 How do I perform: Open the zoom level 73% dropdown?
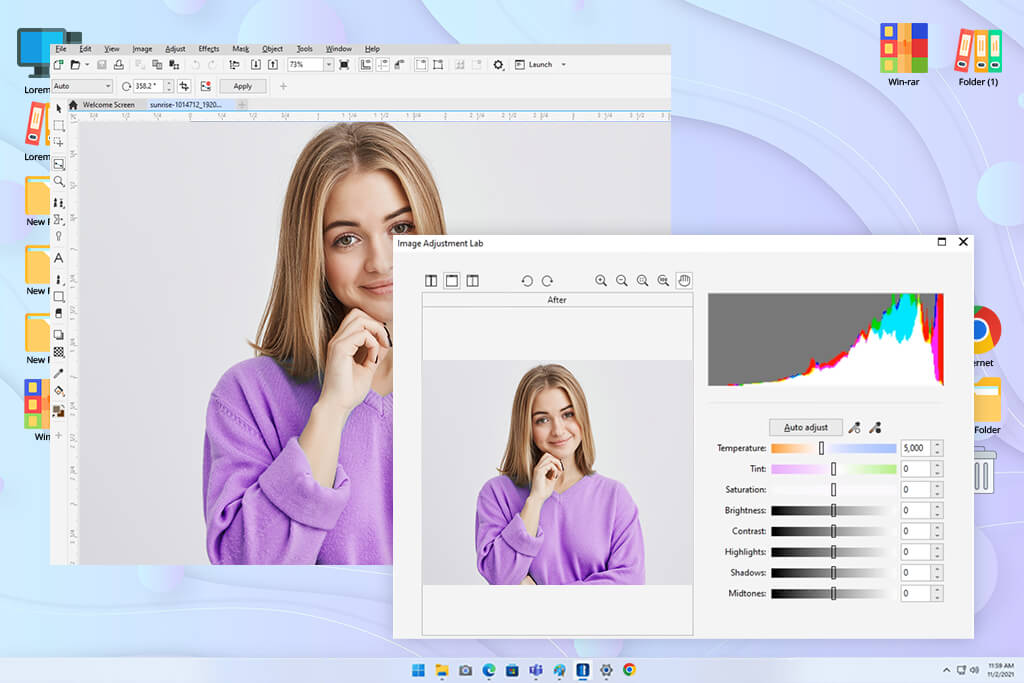coord(328,65)
